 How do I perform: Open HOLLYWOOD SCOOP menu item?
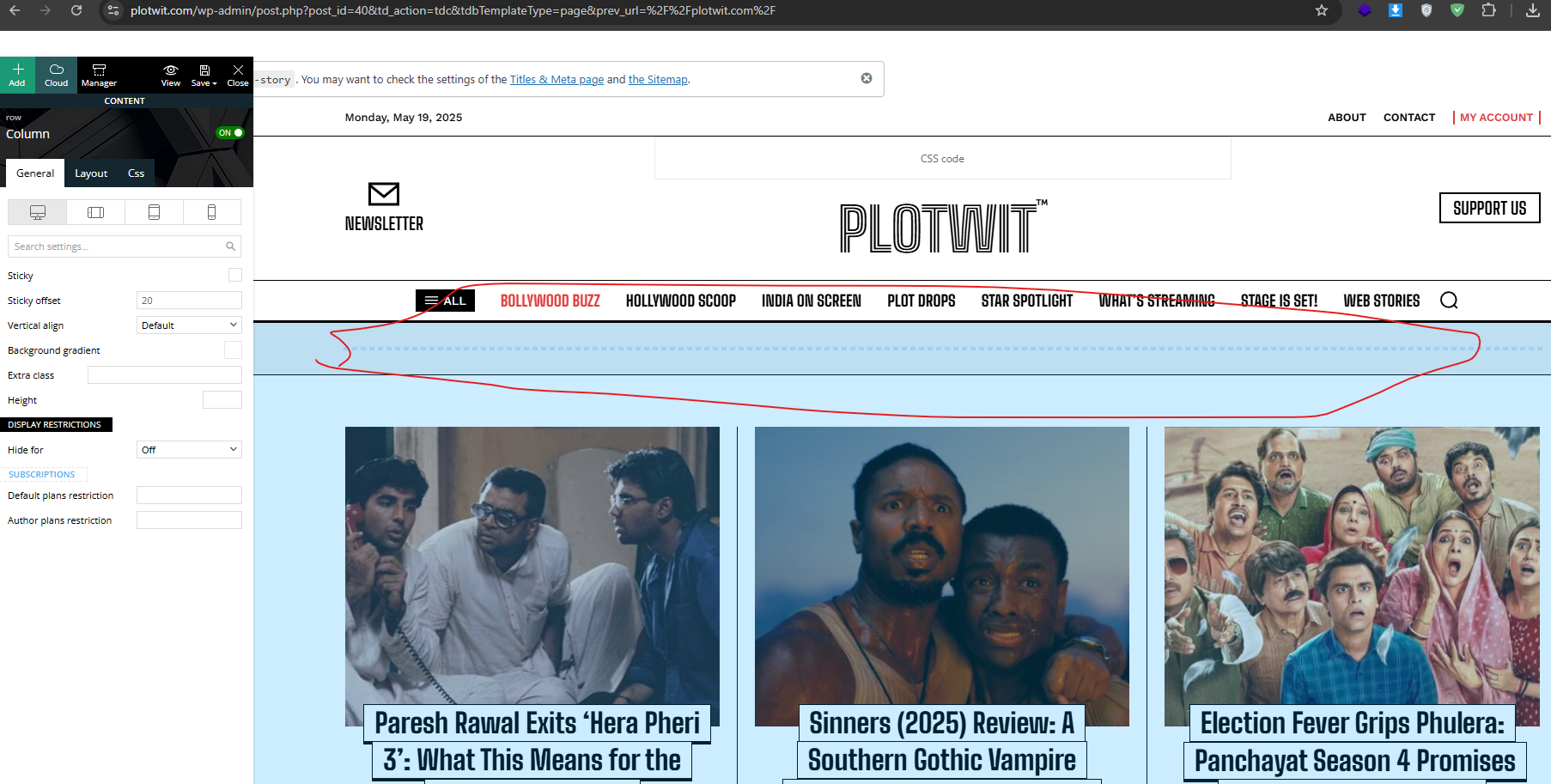pos(681,301)
